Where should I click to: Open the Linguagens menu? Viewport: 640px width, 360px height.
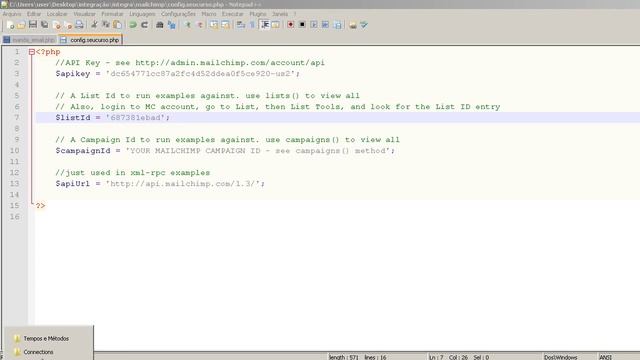[x=142, y=14]
